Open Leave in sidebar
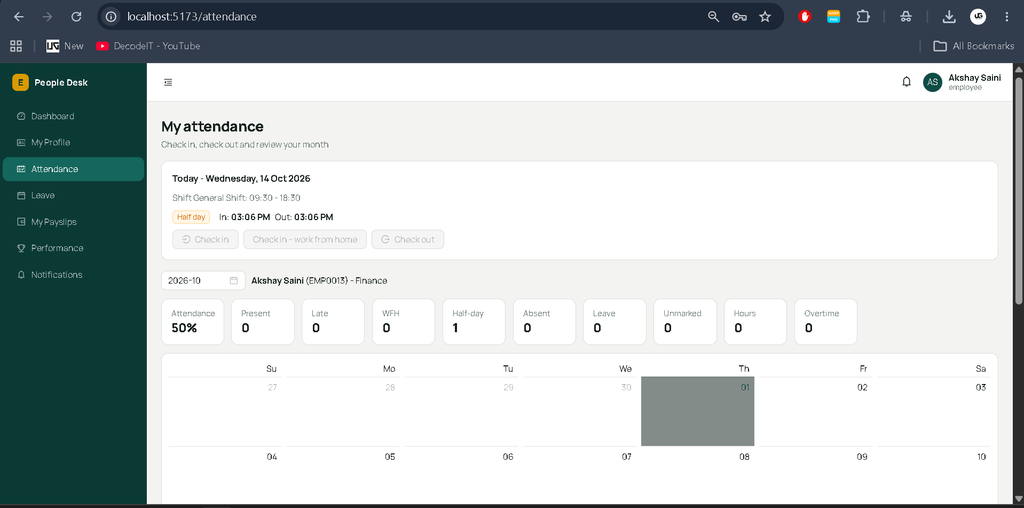This screenshot has height=508, width=1024. (73, 195)
